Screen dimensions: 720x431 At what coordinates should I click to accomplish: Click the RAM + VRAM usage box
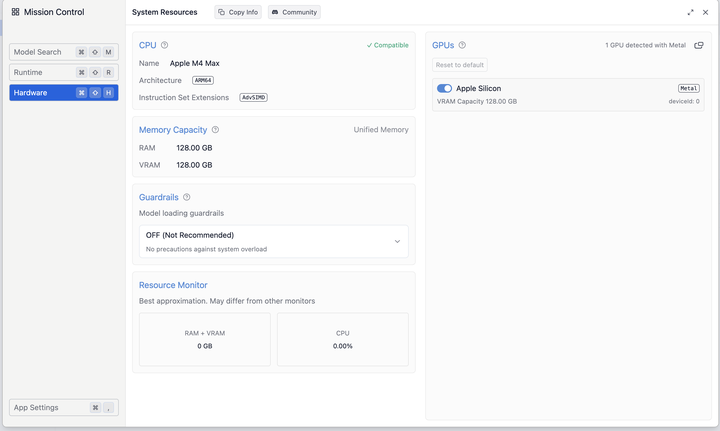pyautogui.click(x=204, y=339)
